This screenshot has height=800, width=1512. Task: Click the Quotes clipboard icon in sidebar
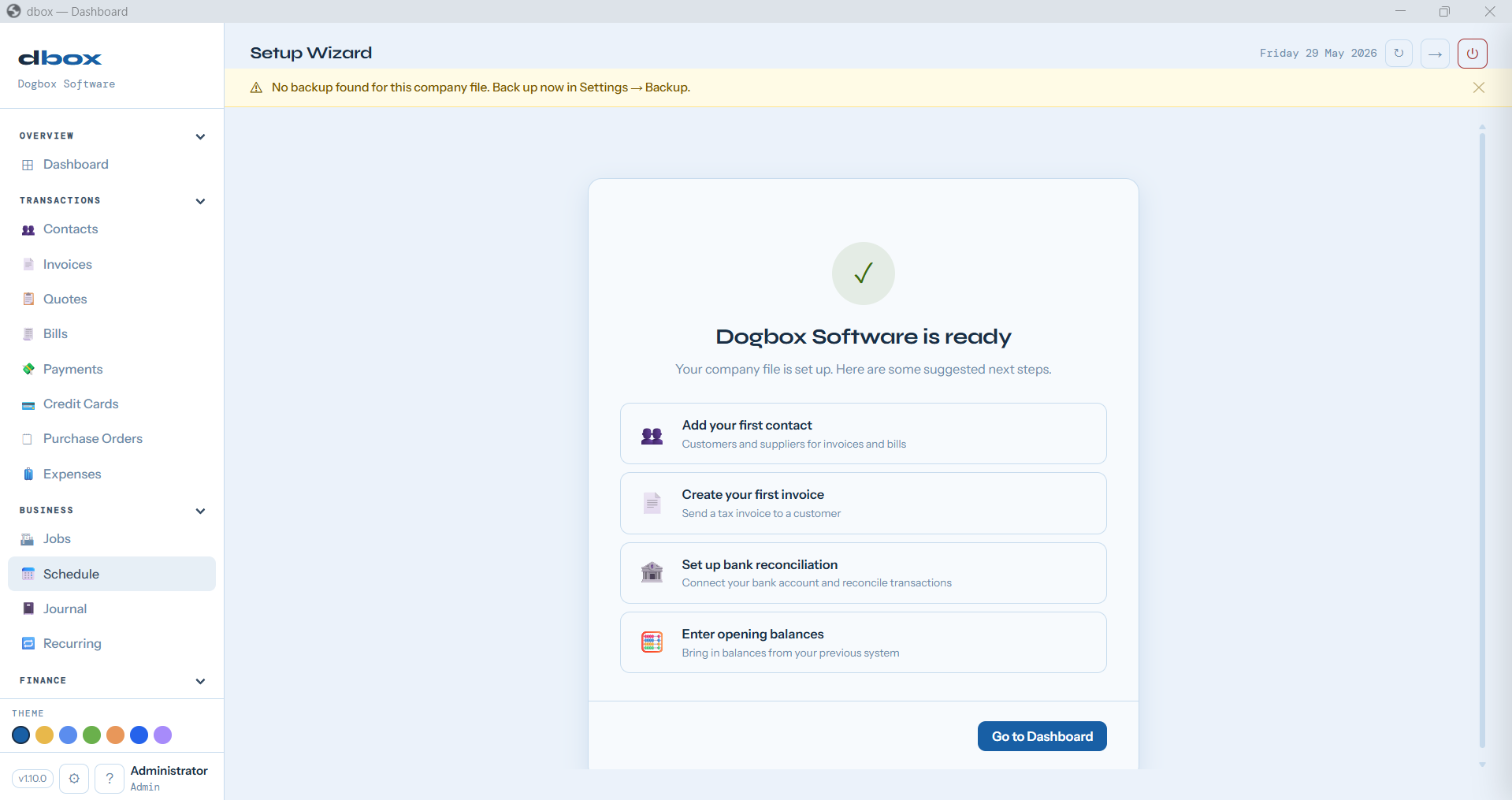click(28, 300)
